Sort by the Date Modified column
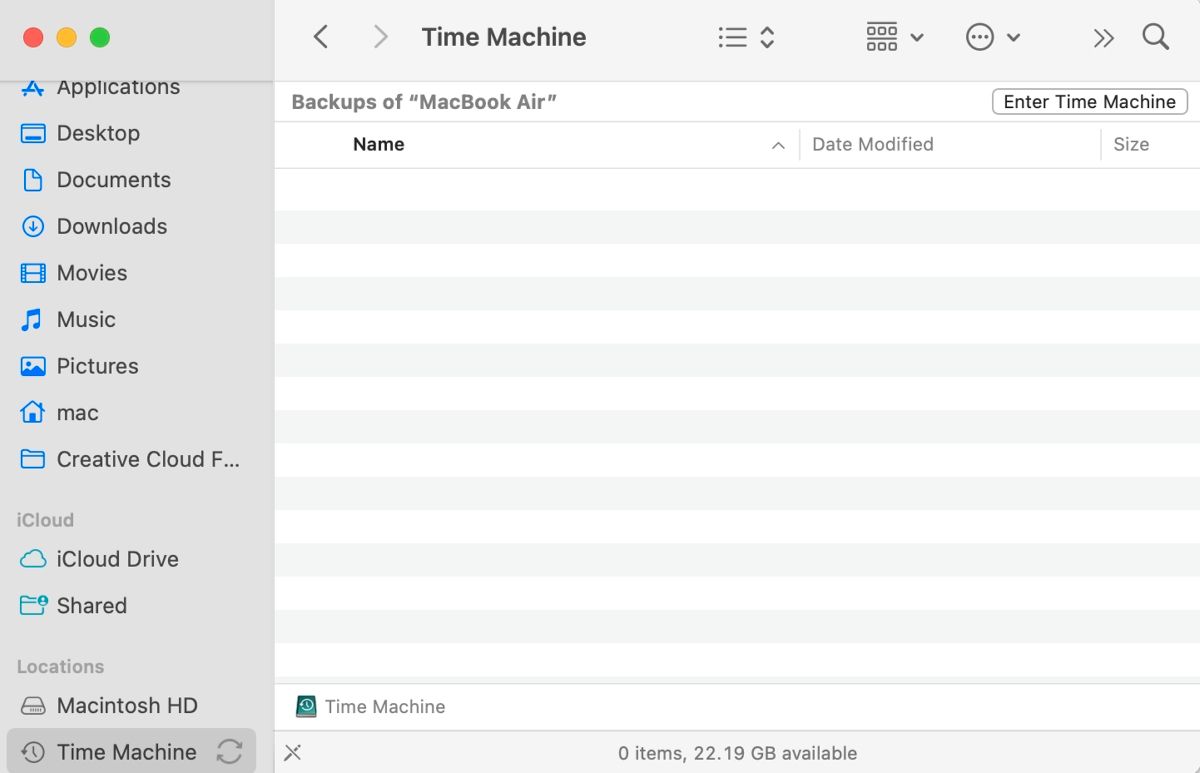The image size is (1200, 773). [x=872, y=144]
